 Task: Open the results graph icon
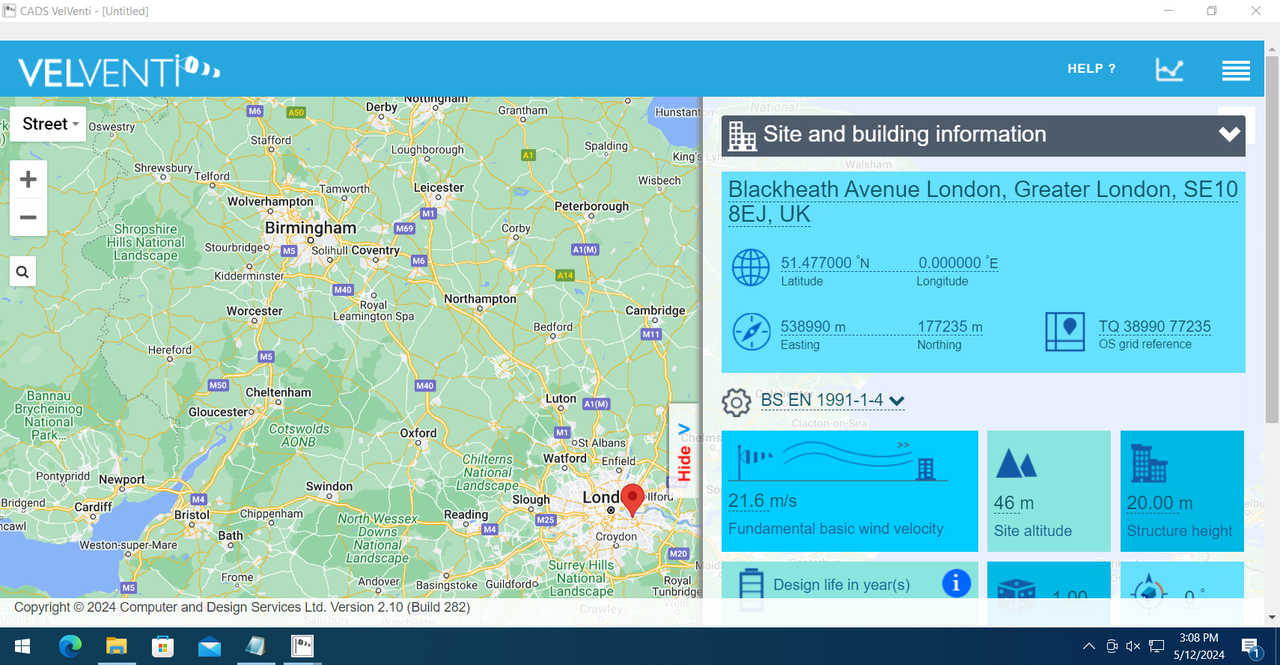tap(1169, 69)
